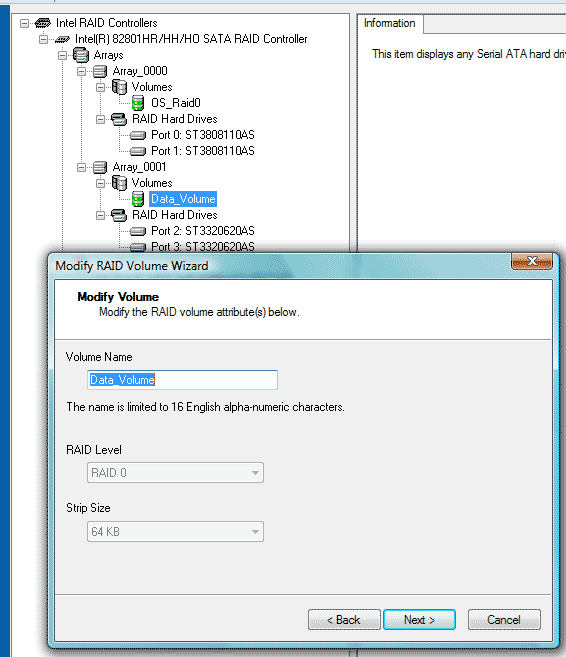This screenshot has height=657, width=566.
Task: Click the Volumes icon under Array_0001
Action: [119, 183]
